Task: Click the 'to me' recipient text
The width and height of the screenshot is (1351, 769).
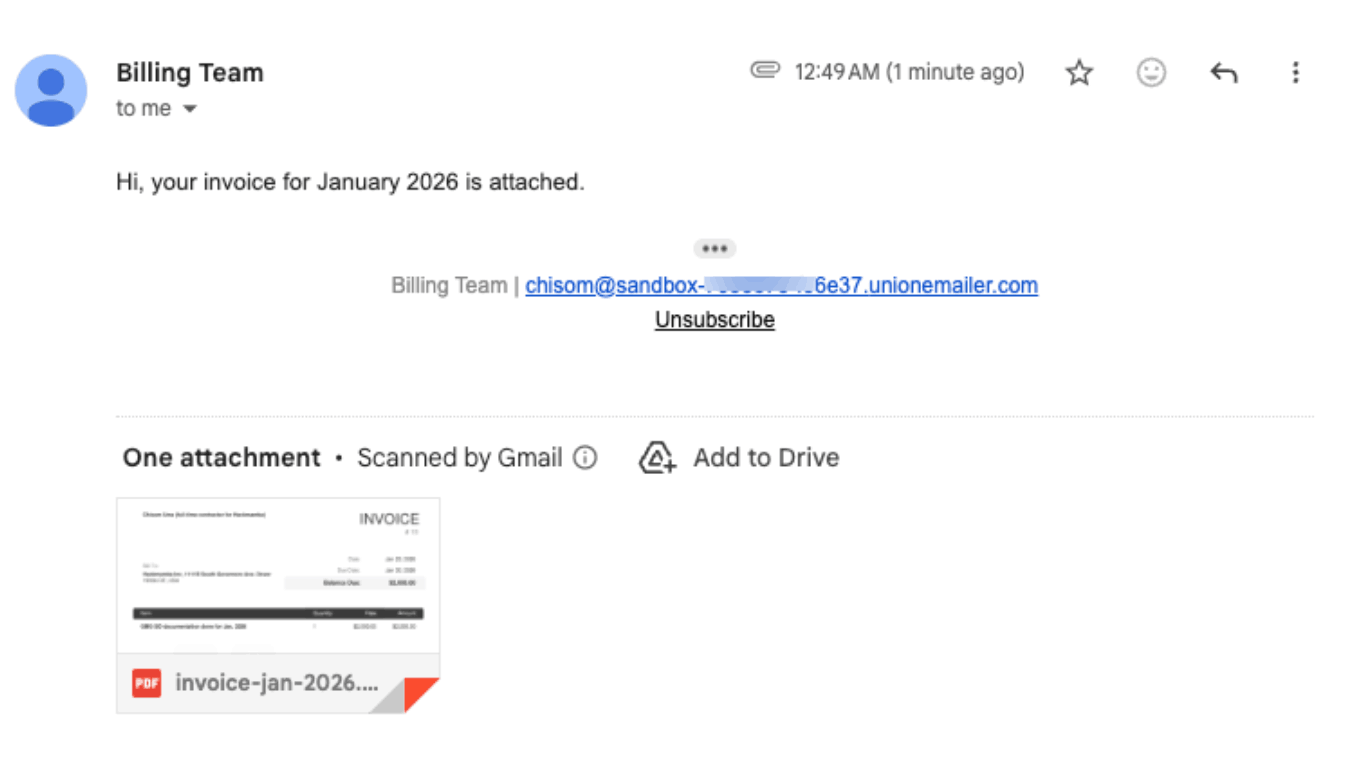Action: (x=143, y=108)
